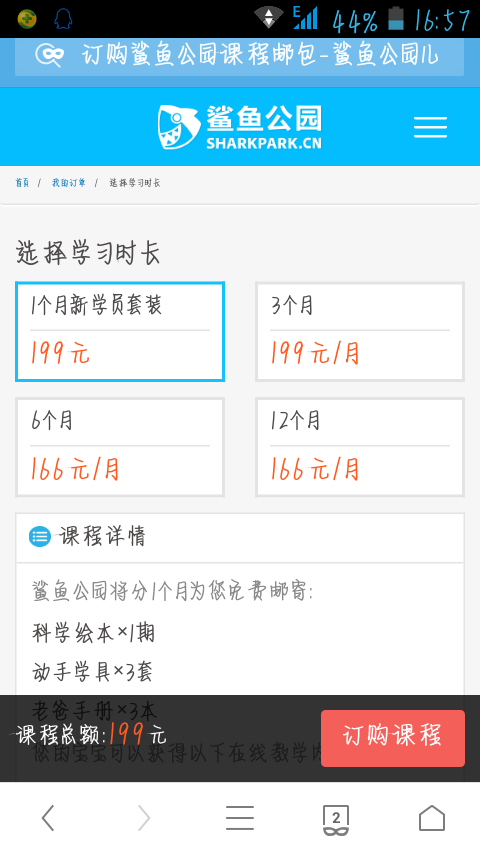
Task: Tap the 订购课程 order button
Action: point(393,738)
